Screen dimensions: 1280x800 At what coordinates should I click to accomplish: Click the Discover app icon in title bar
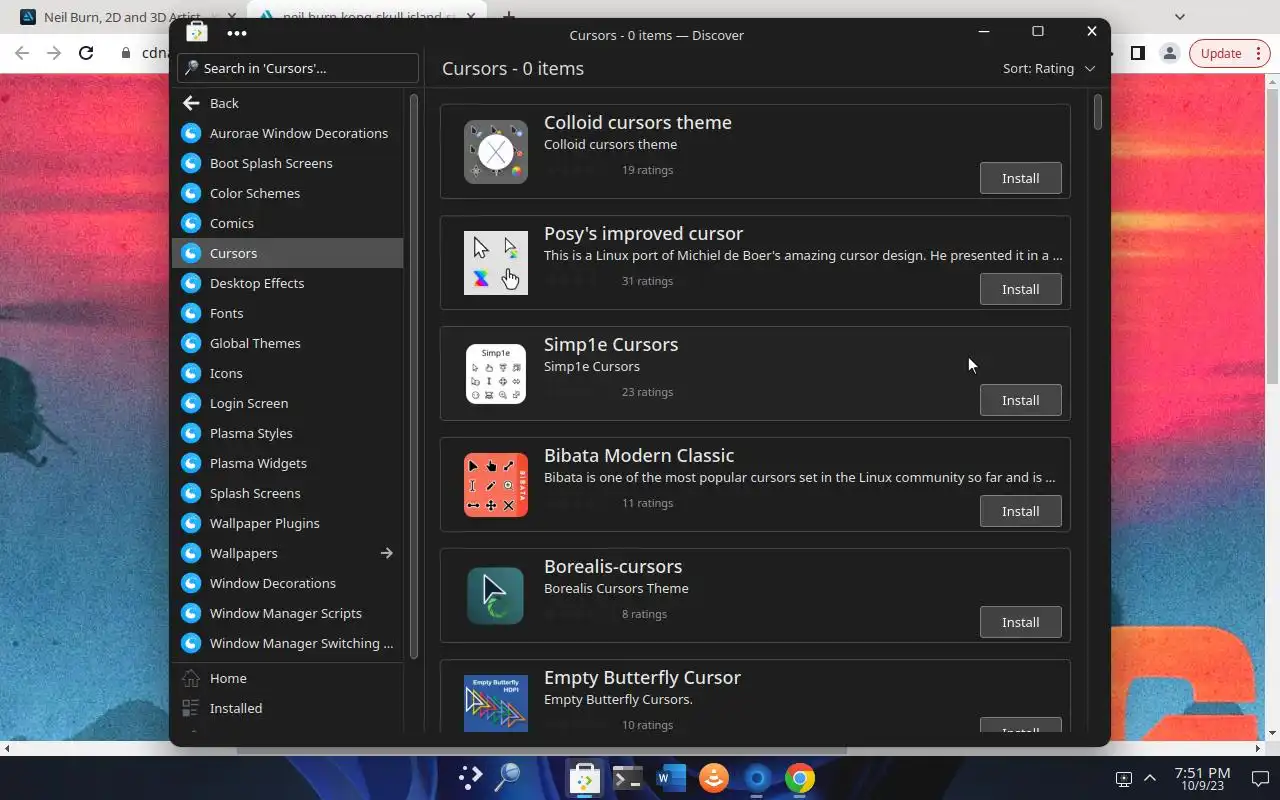point(197,33)
